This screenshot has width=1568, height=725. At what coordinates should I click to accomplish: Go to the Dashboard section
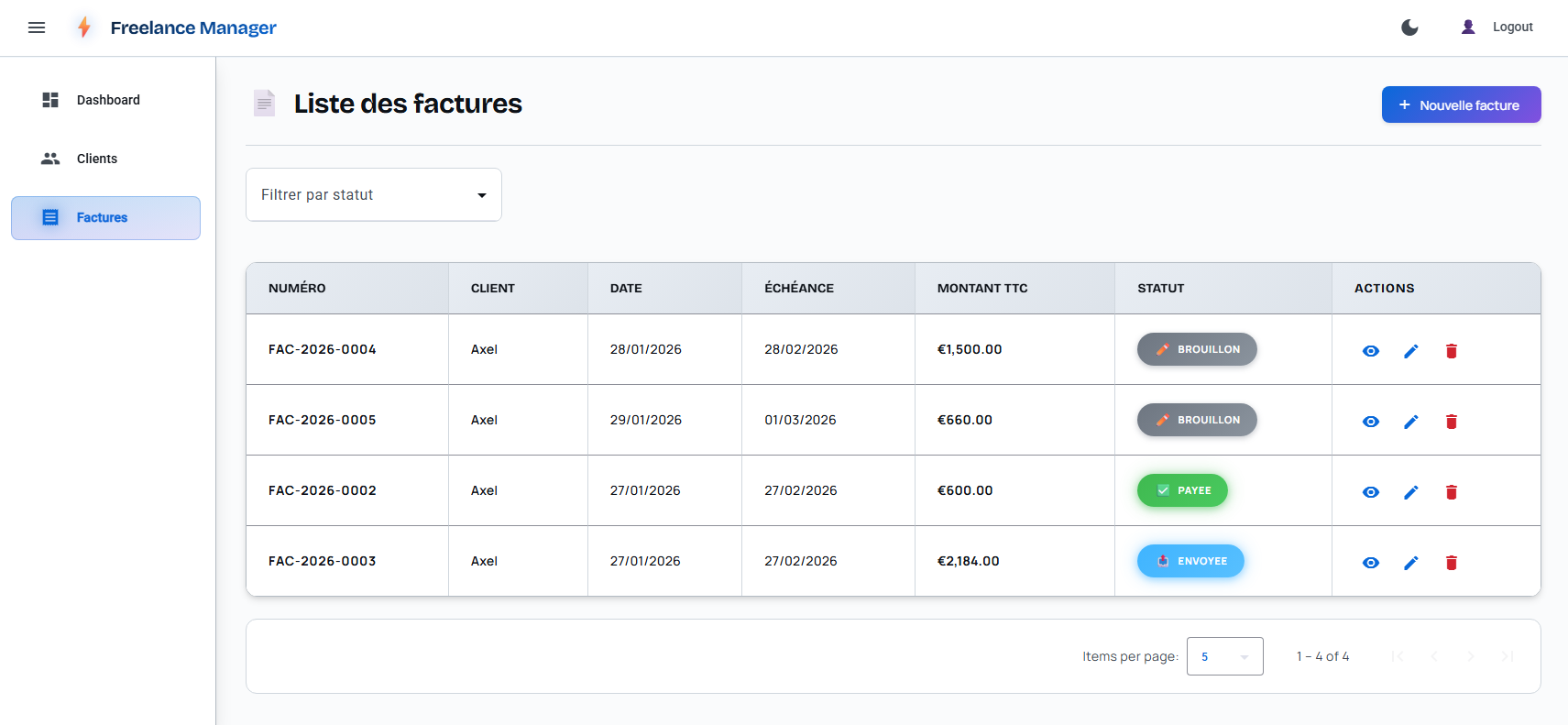pyautogui.click(x=107, y=100)
